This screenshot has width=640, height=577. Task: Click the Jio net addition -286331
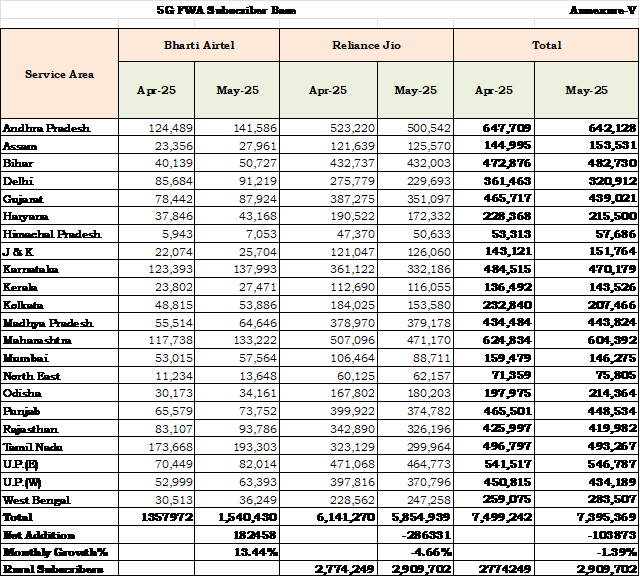tap(426, 535)
